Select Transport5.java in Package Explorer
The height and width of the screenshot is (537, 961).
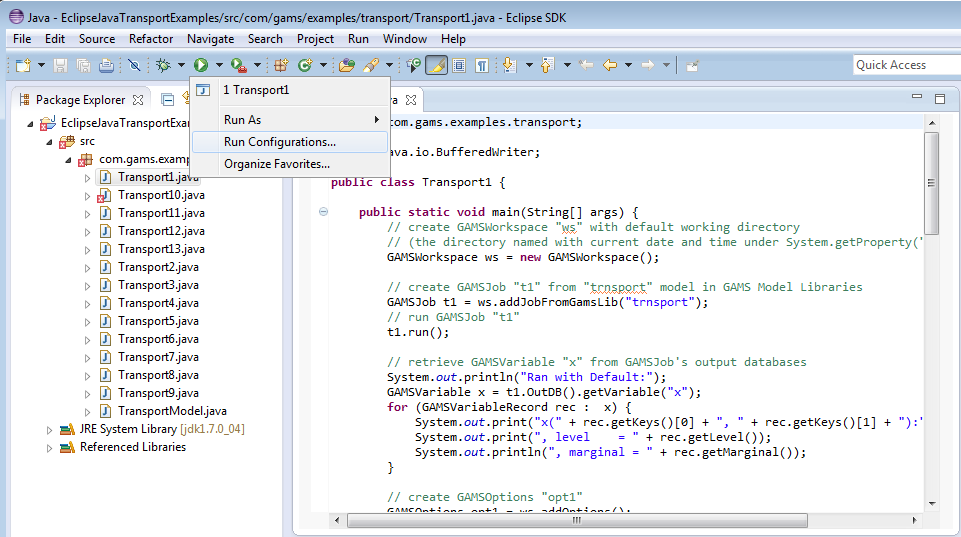click(158, 321)
